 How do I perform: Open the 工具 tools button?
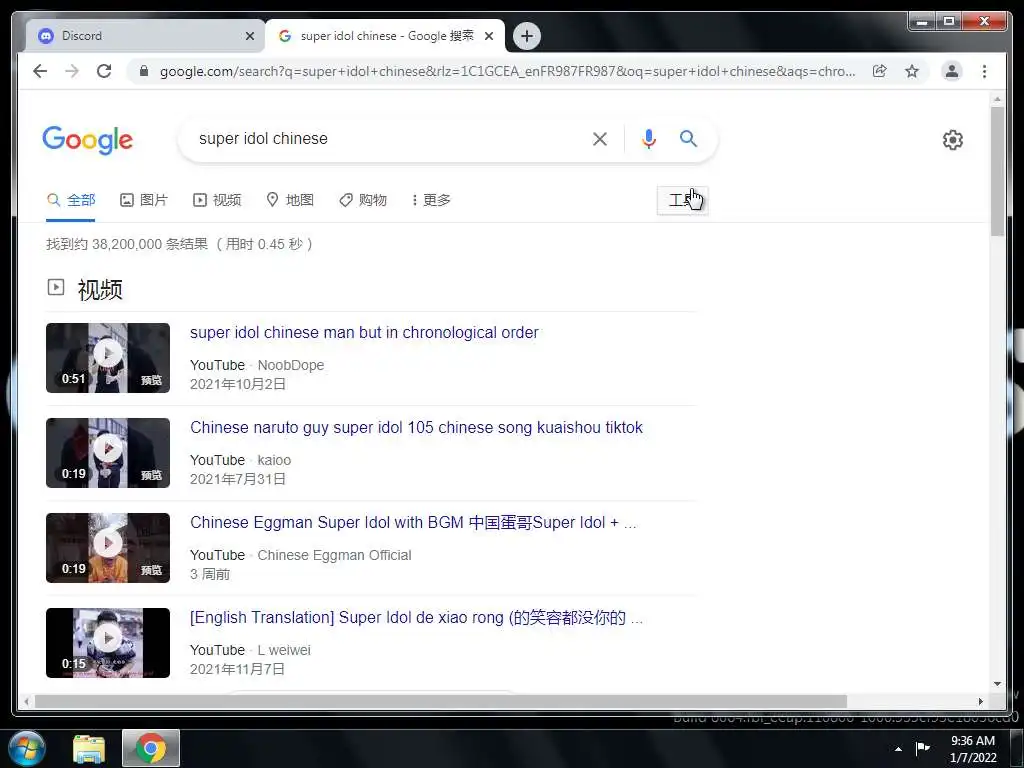(682, 200)
